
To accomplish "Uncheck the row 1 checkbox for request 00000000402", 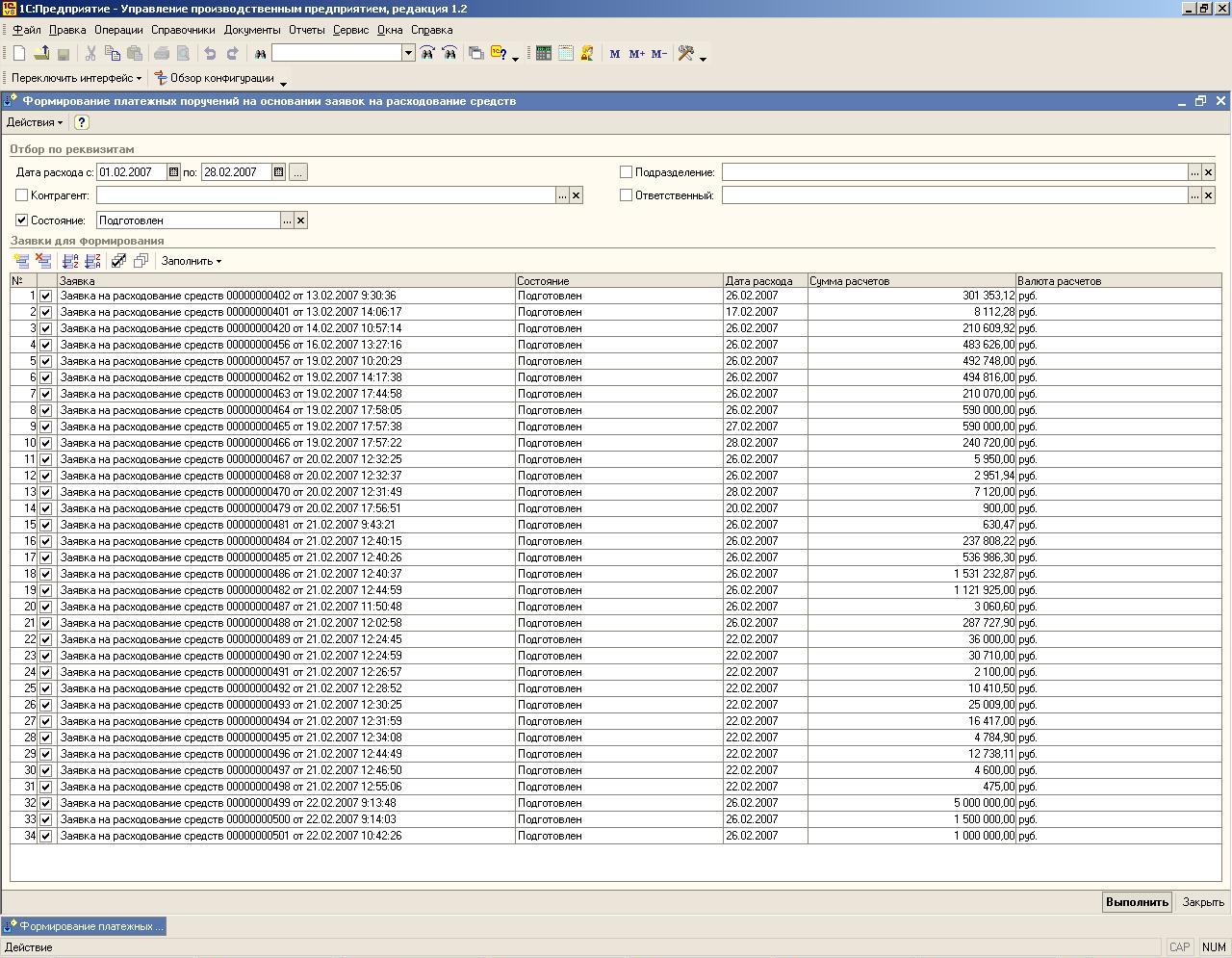I will tap(45, 296).
